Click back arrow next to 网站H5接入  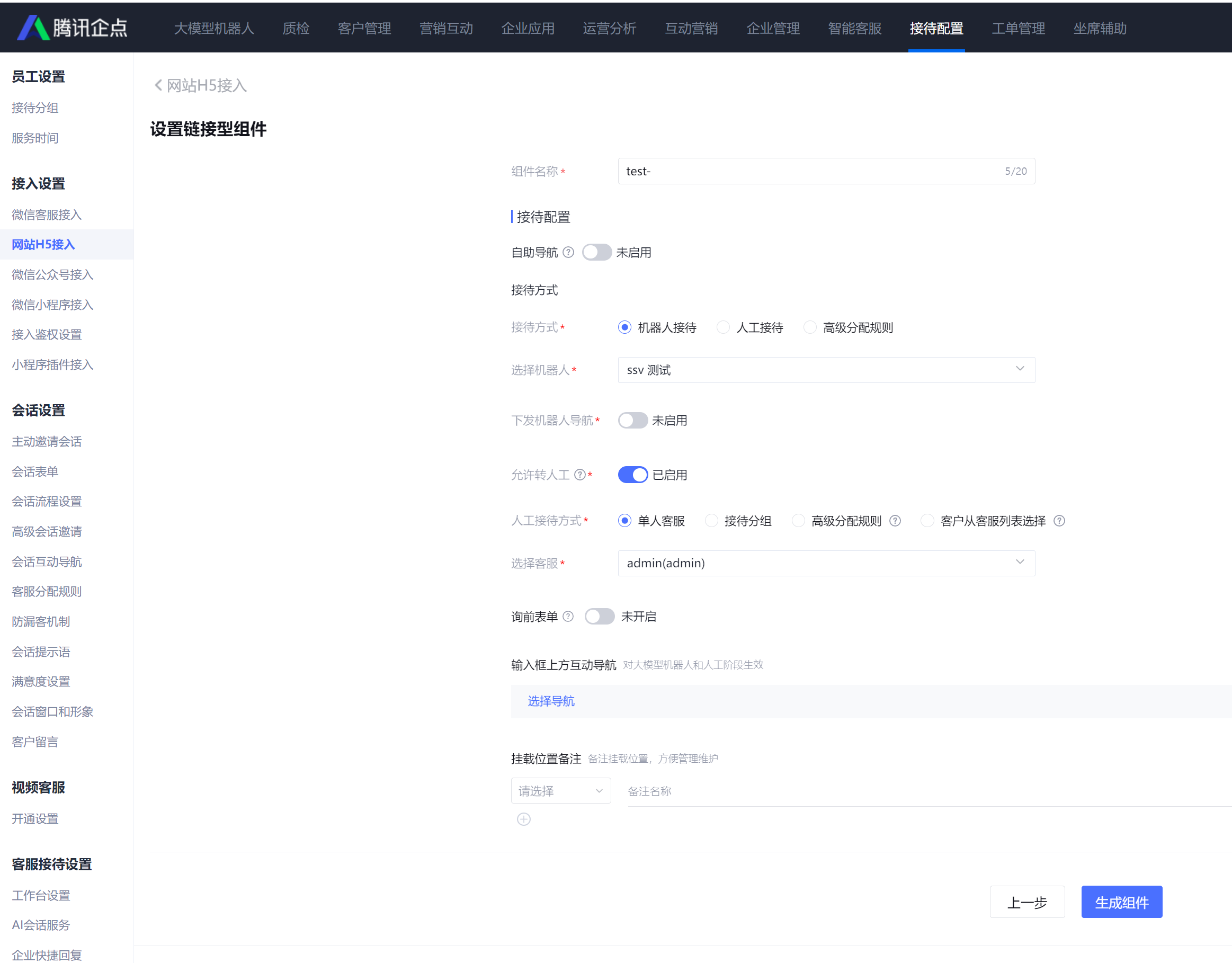(158, 85)
